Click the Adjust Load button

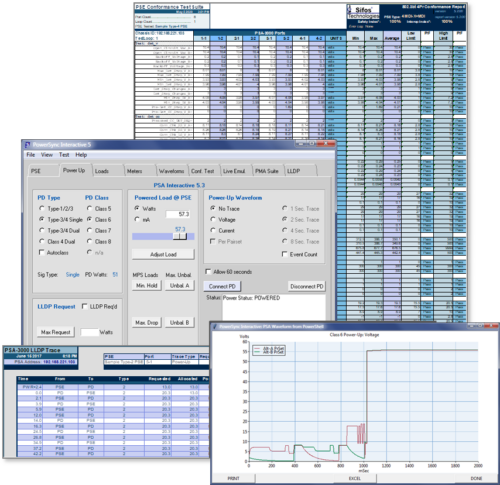[x=163, y=254]
